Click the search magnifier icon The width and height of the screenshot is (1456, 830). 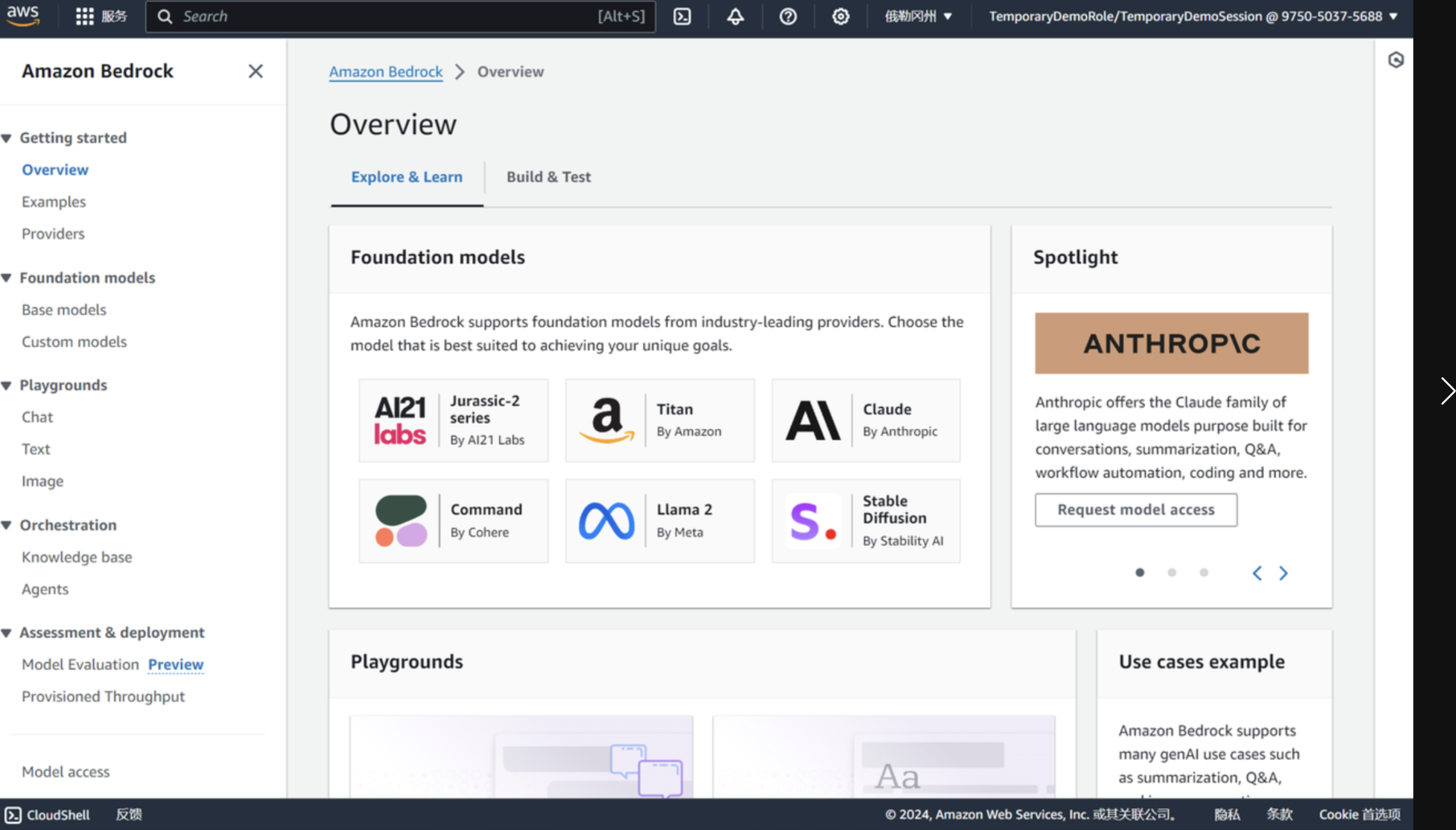click(x=165, y=16)
